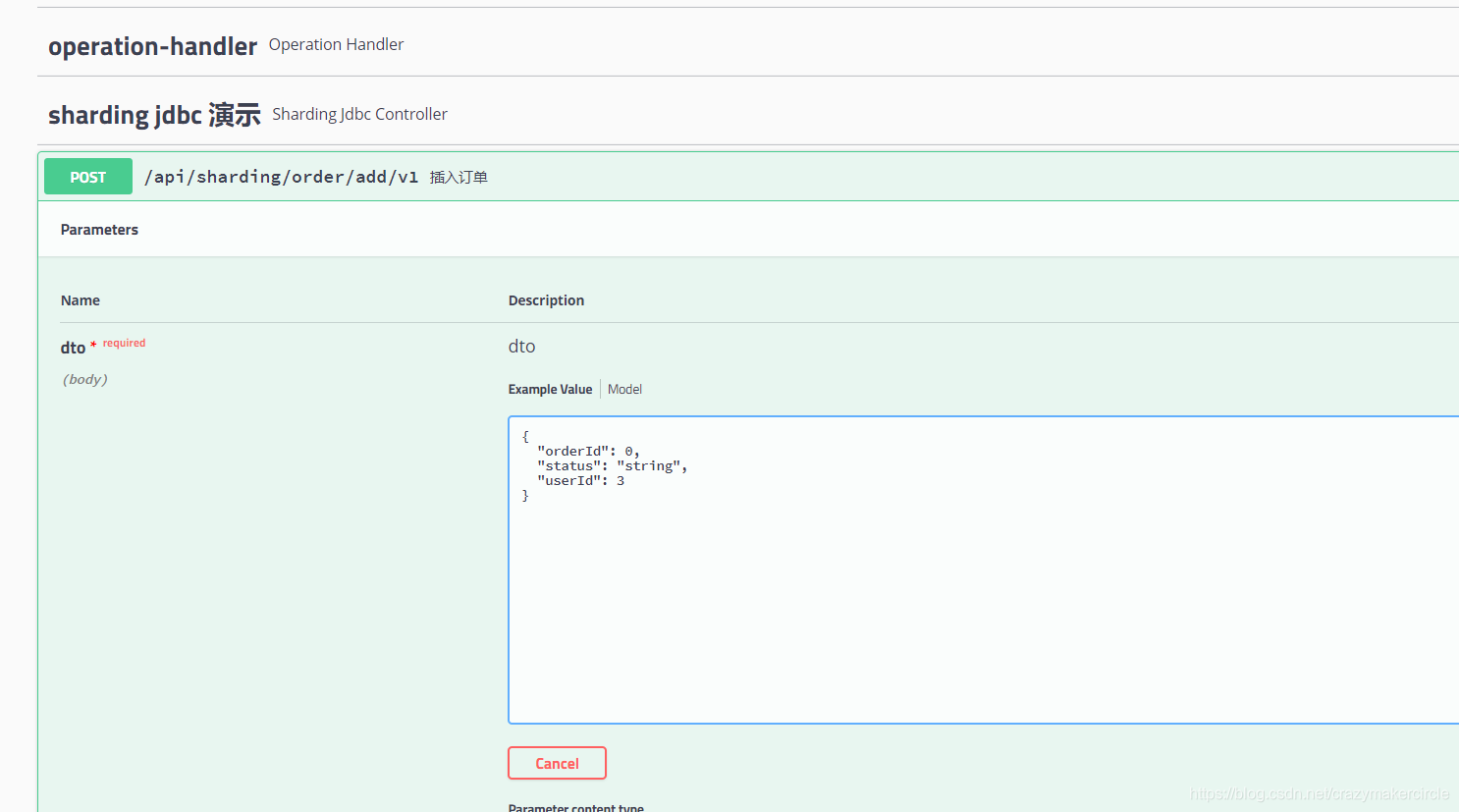
Task: Click inside the dto JSON body textarea
Action: [x=983, y=570]
